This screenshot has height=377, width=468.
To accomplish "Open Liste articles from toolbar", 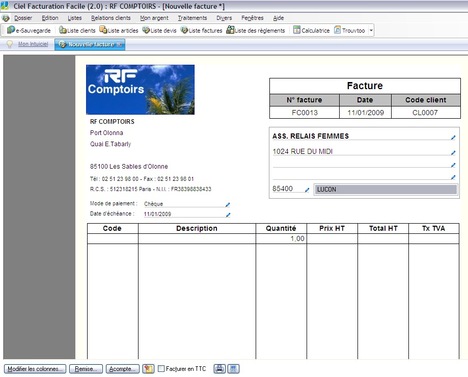I will pos(119,30).
